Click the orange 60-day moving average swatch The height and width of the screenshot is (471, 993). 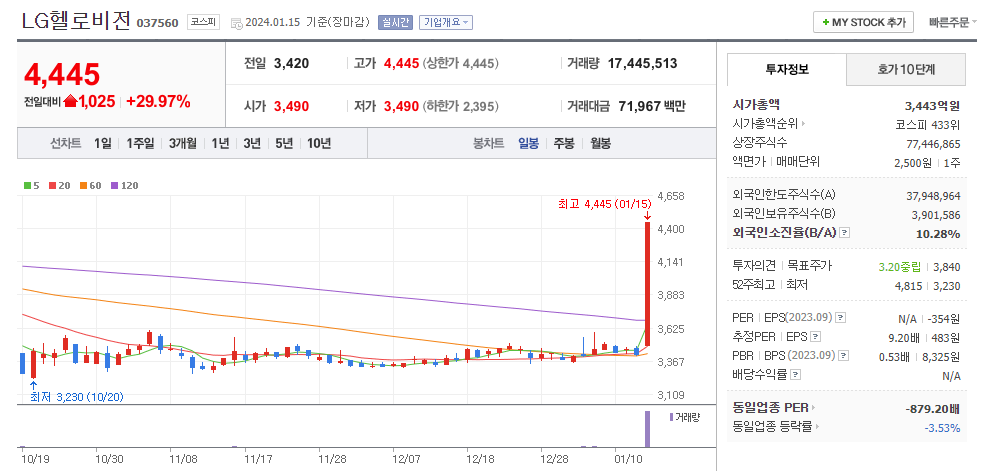83,185
